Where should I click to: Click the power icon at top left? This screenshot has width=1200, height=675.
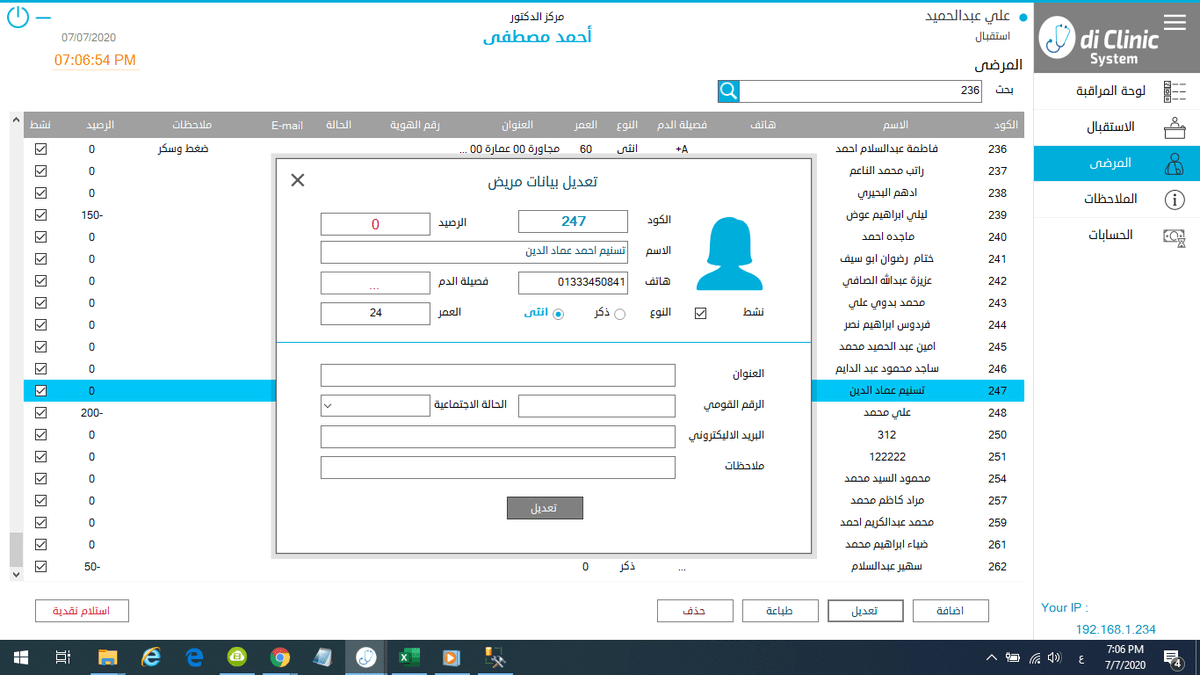point(19,18)
